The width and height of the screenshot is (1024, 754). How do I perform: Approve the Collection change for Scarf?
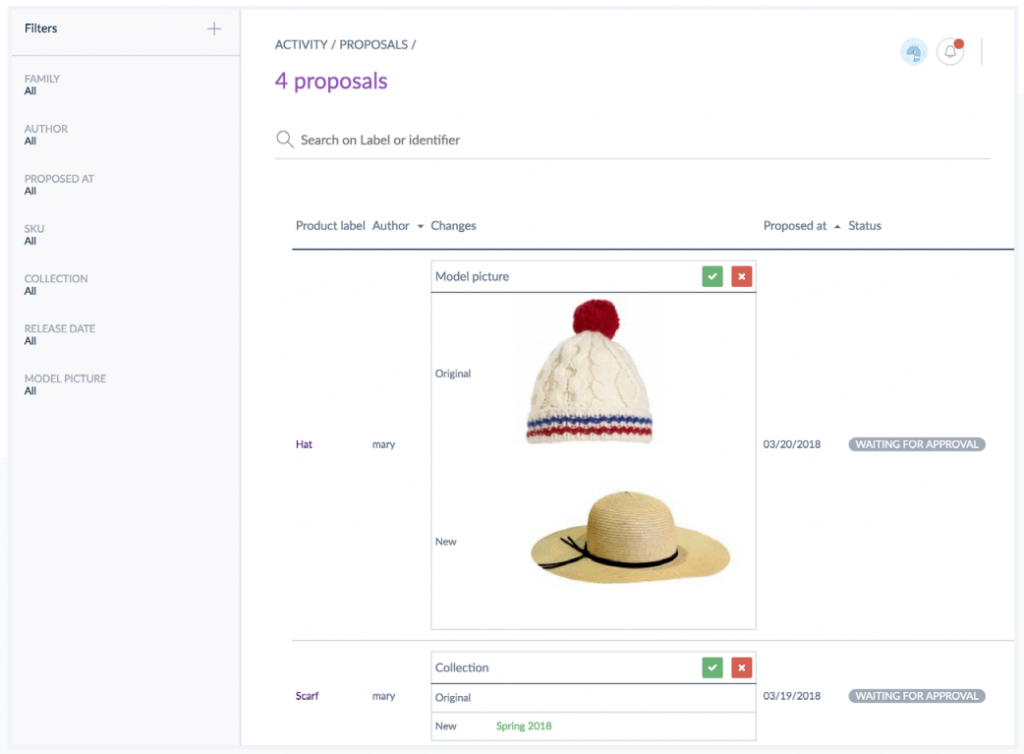[x=712, y=667]
